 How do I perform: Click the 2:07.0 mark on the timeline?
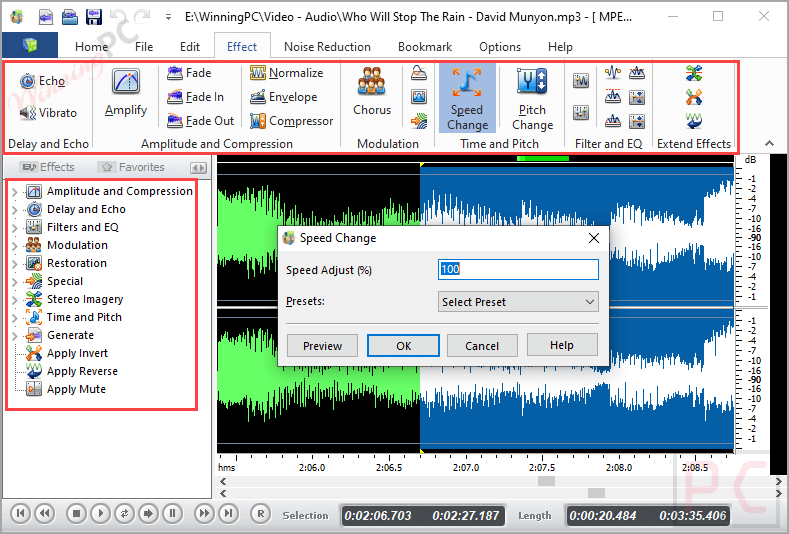tap(466, 468)
